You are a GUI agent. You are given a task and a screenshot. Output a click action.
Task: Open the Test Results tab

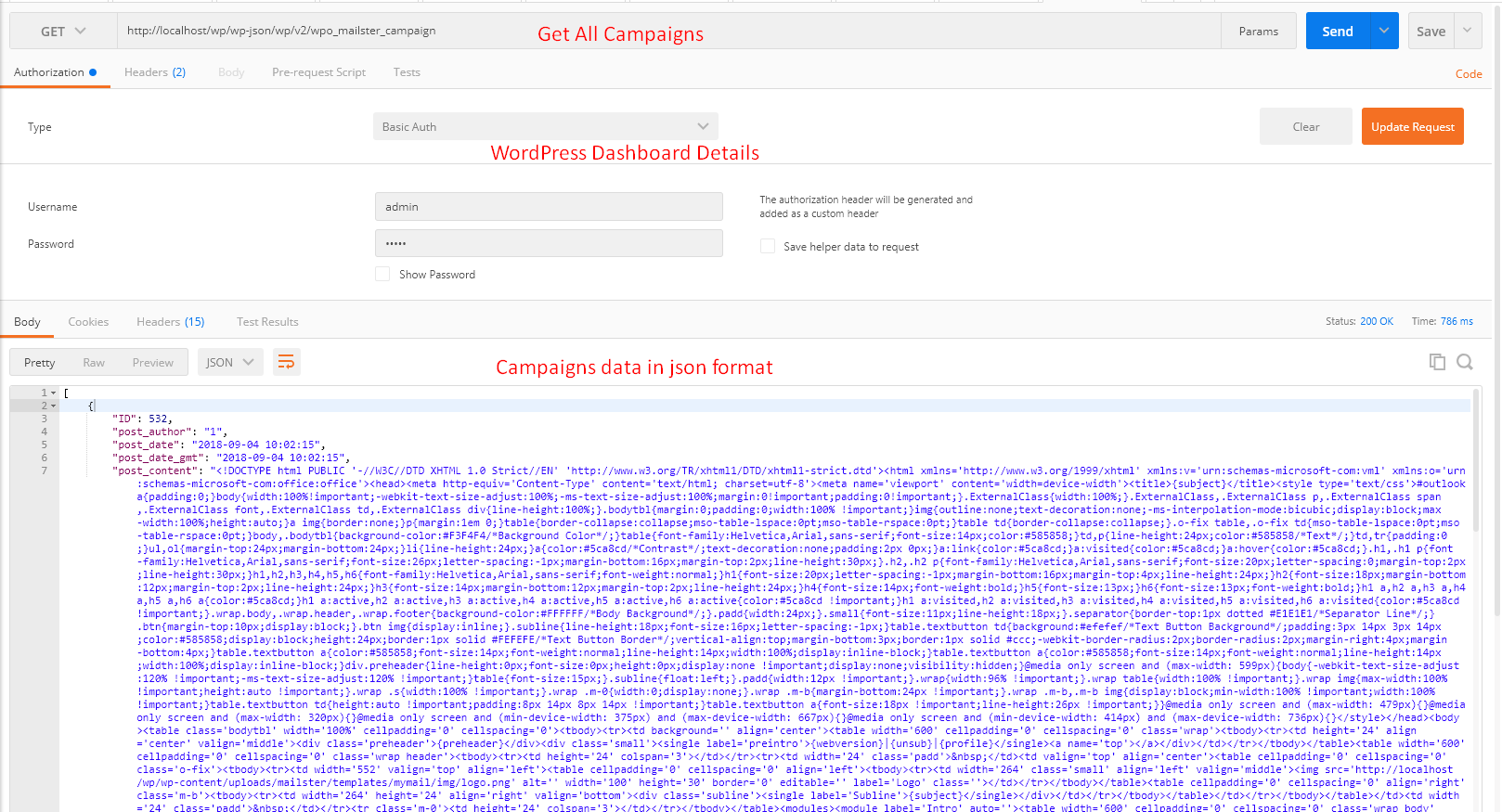point(267,322)
